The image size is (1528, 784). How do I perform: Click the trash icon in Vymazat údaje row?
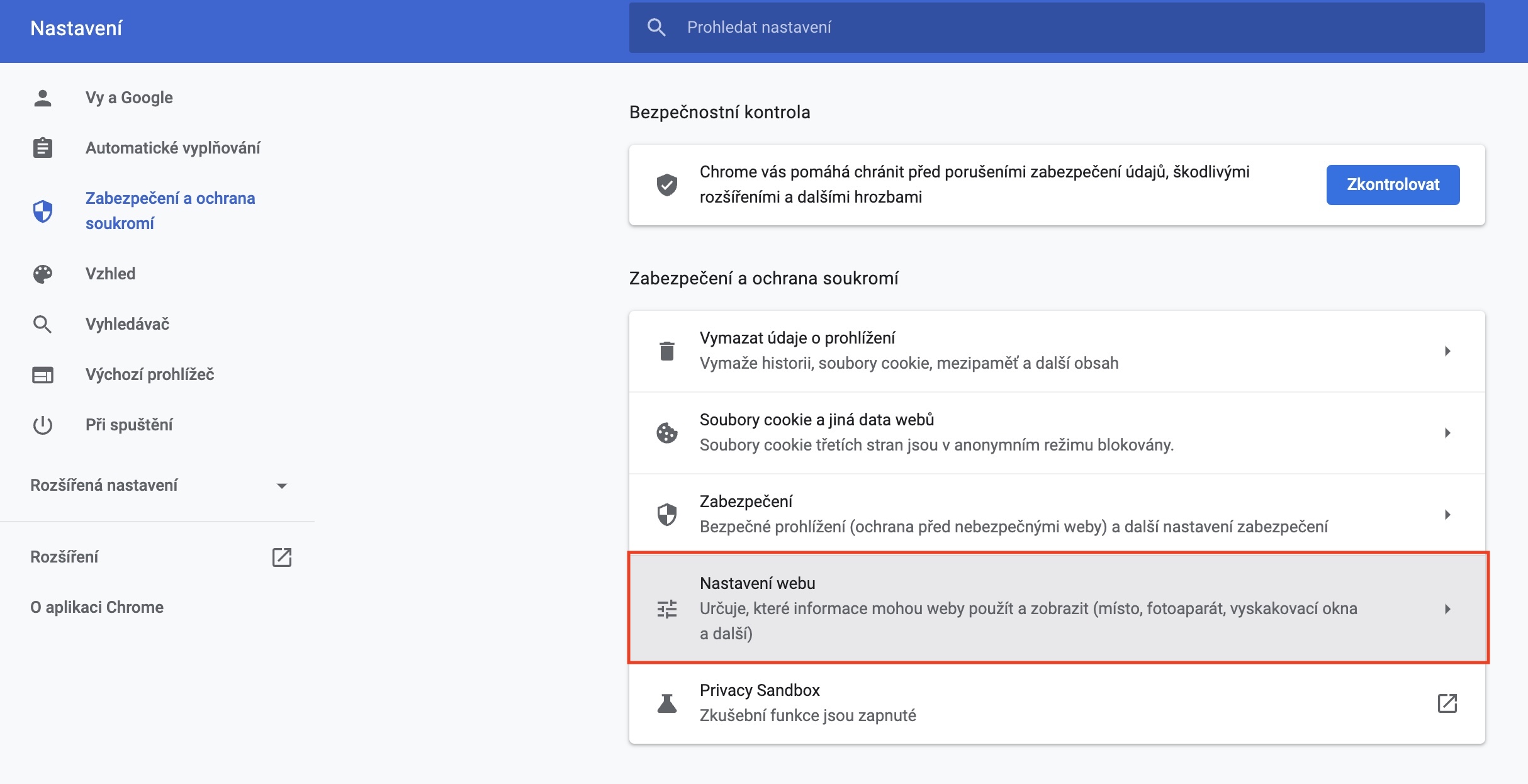[666, 350]
